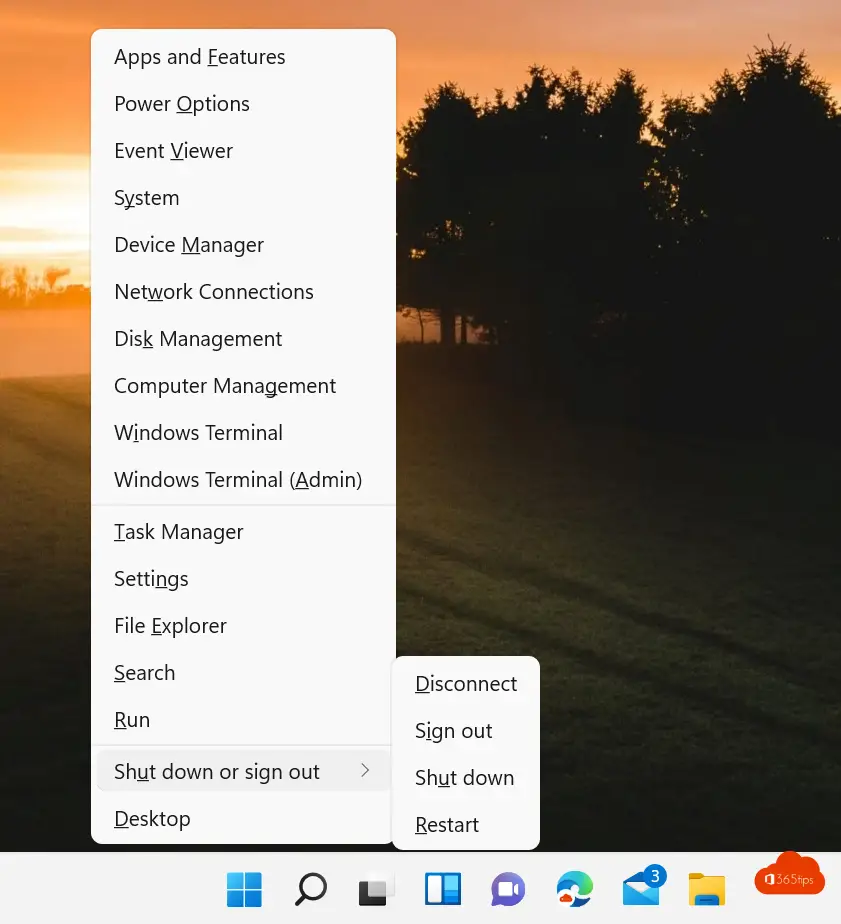Open the Run dialog entry
This screenshot has height=924, width=841.
coord(243,720)
